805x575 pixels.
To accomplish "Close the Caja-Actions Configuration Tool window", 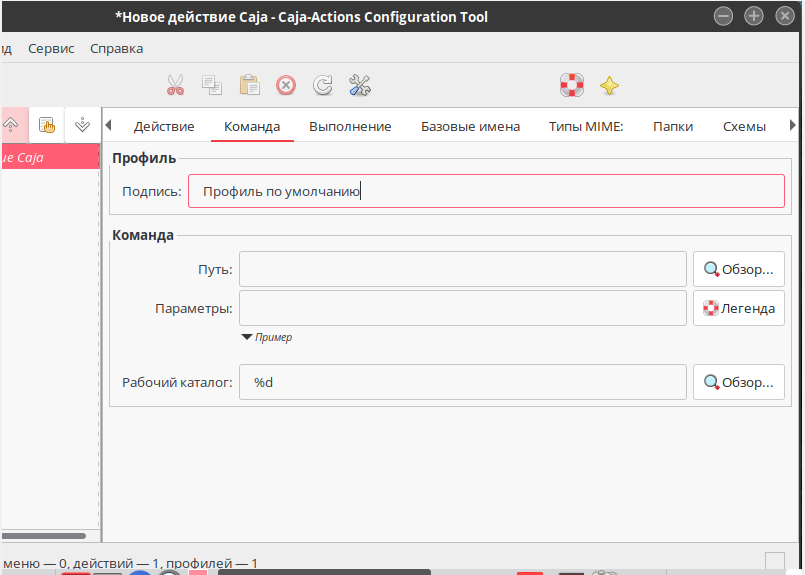I will click(784, 16).
